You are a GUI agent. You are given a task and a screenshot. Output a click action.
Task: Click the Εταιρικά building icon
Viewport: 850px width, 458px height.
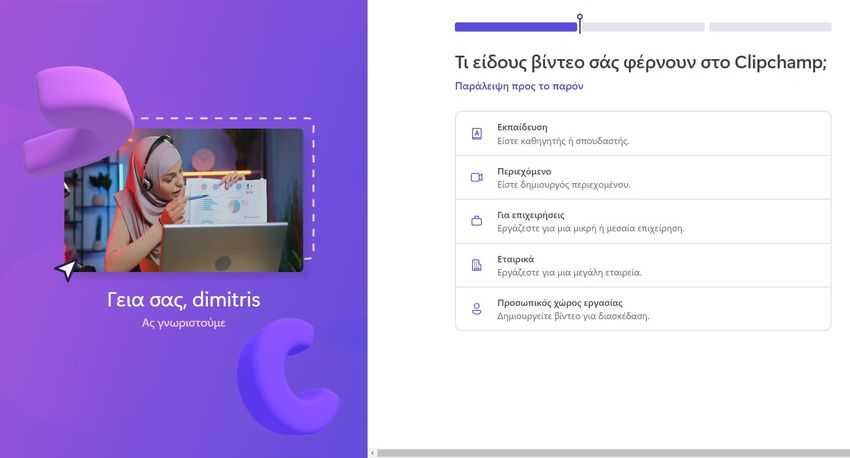pos(476,265)
